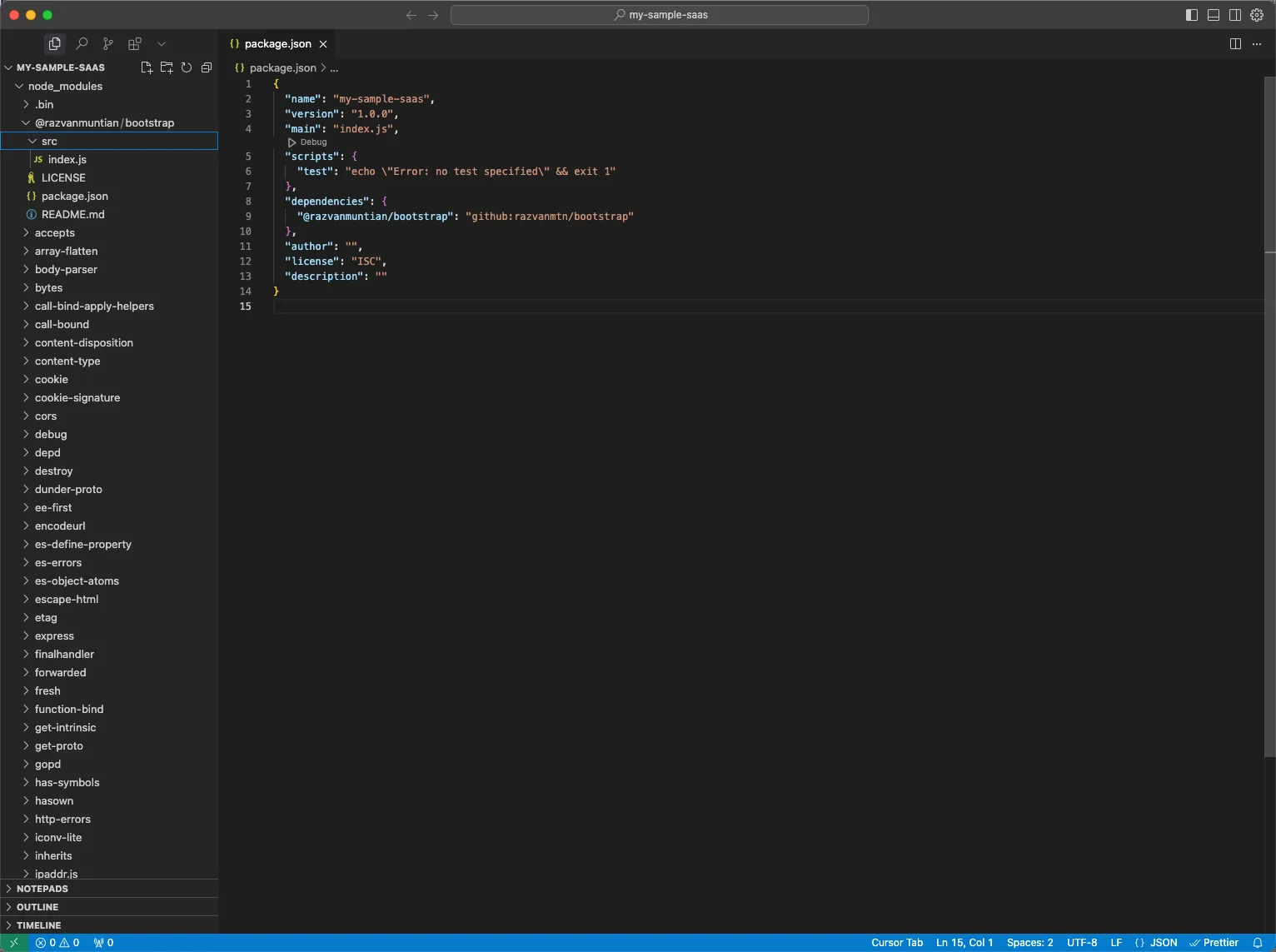Viewport: 1276px width, 952px height.
Task: Open the notifications bell in status bar
Action: tap(1258, 943)
